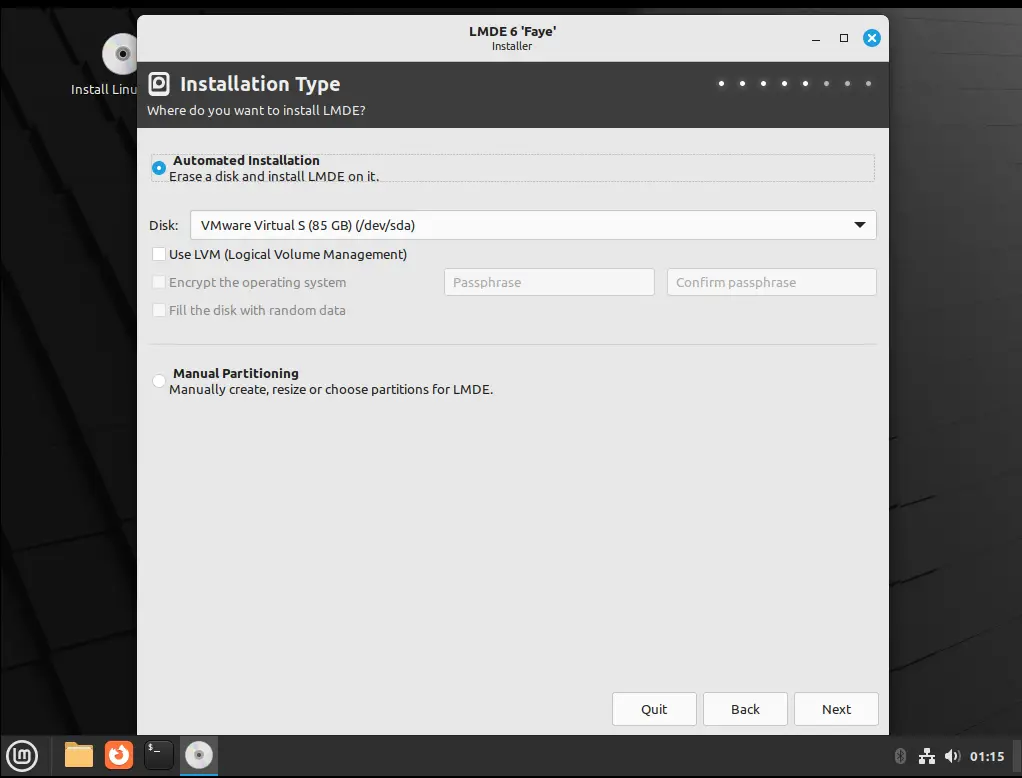Click 'Erase a disk and install LMDE' text

tap(274, 177)
